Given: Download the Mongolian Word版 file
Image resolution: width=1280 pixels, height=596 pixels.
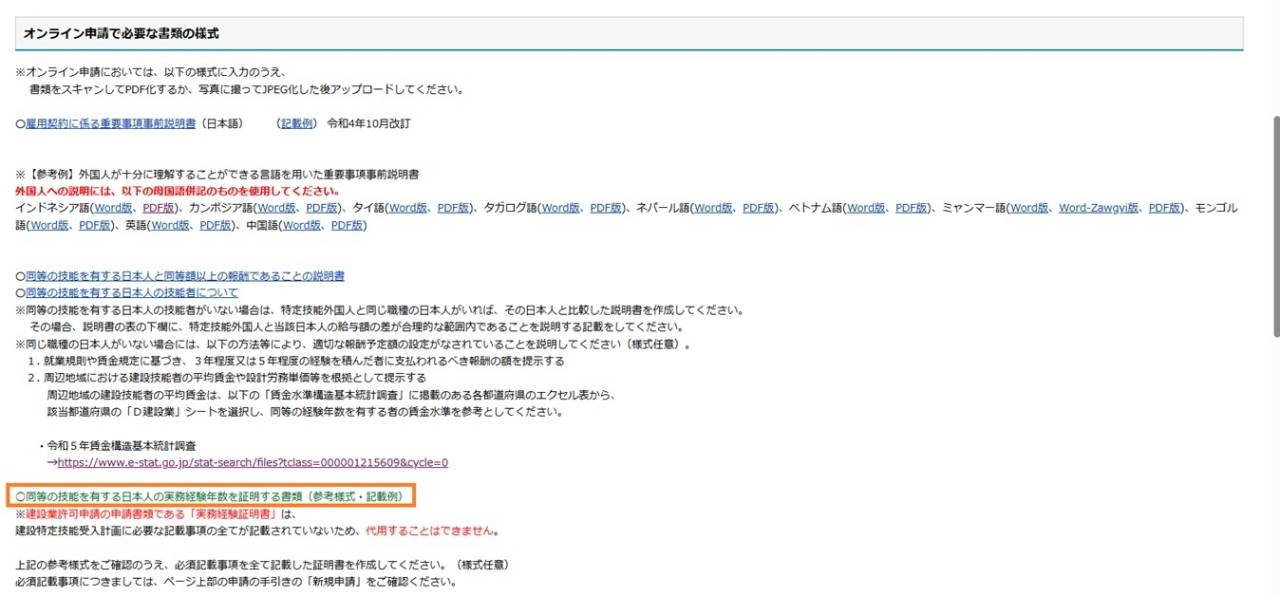Looking at the screenshot, I should coord(49,226).
